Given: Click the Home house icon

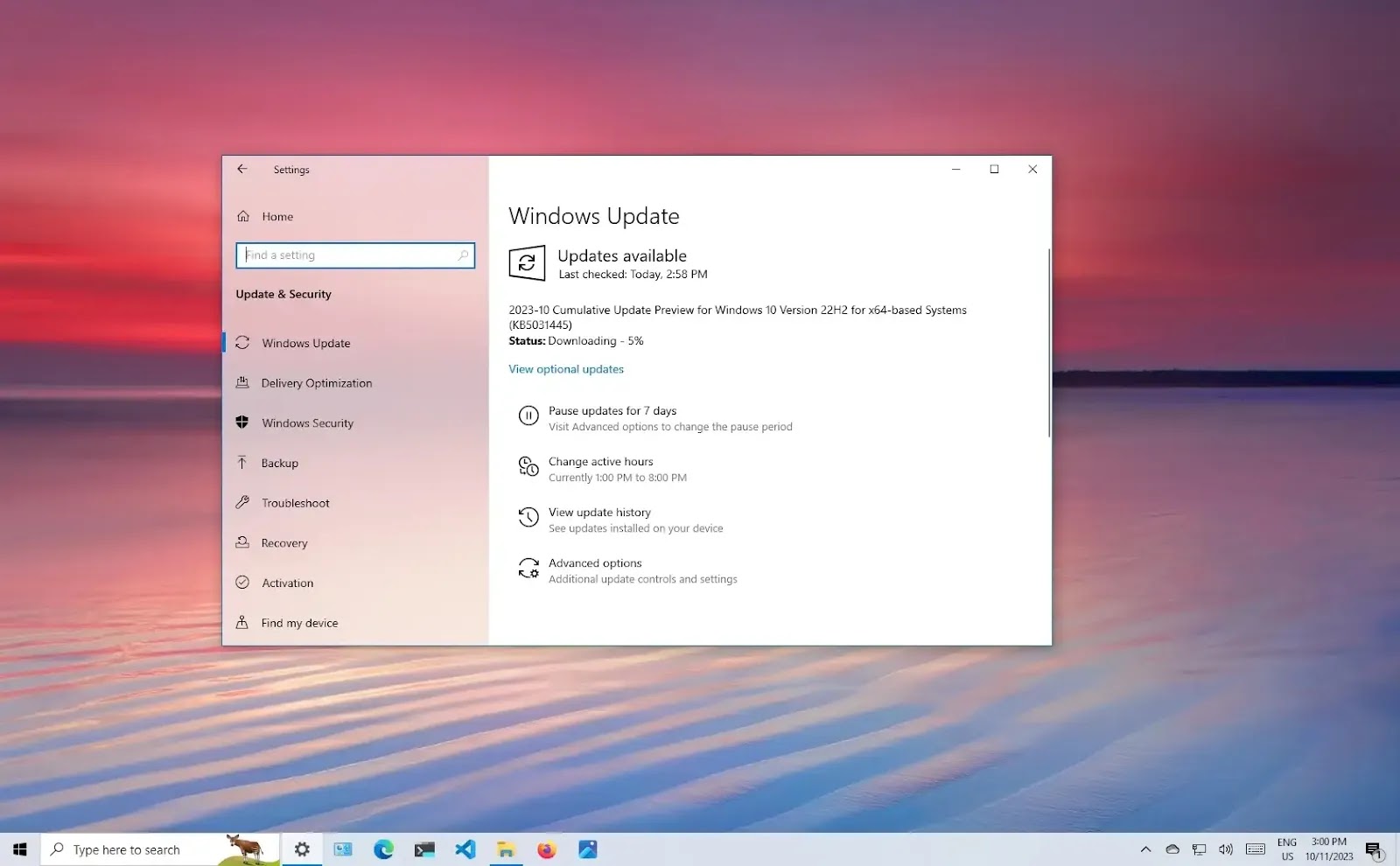Looking at the screenshot, I should pyautogui.click(x=243, y=216).
